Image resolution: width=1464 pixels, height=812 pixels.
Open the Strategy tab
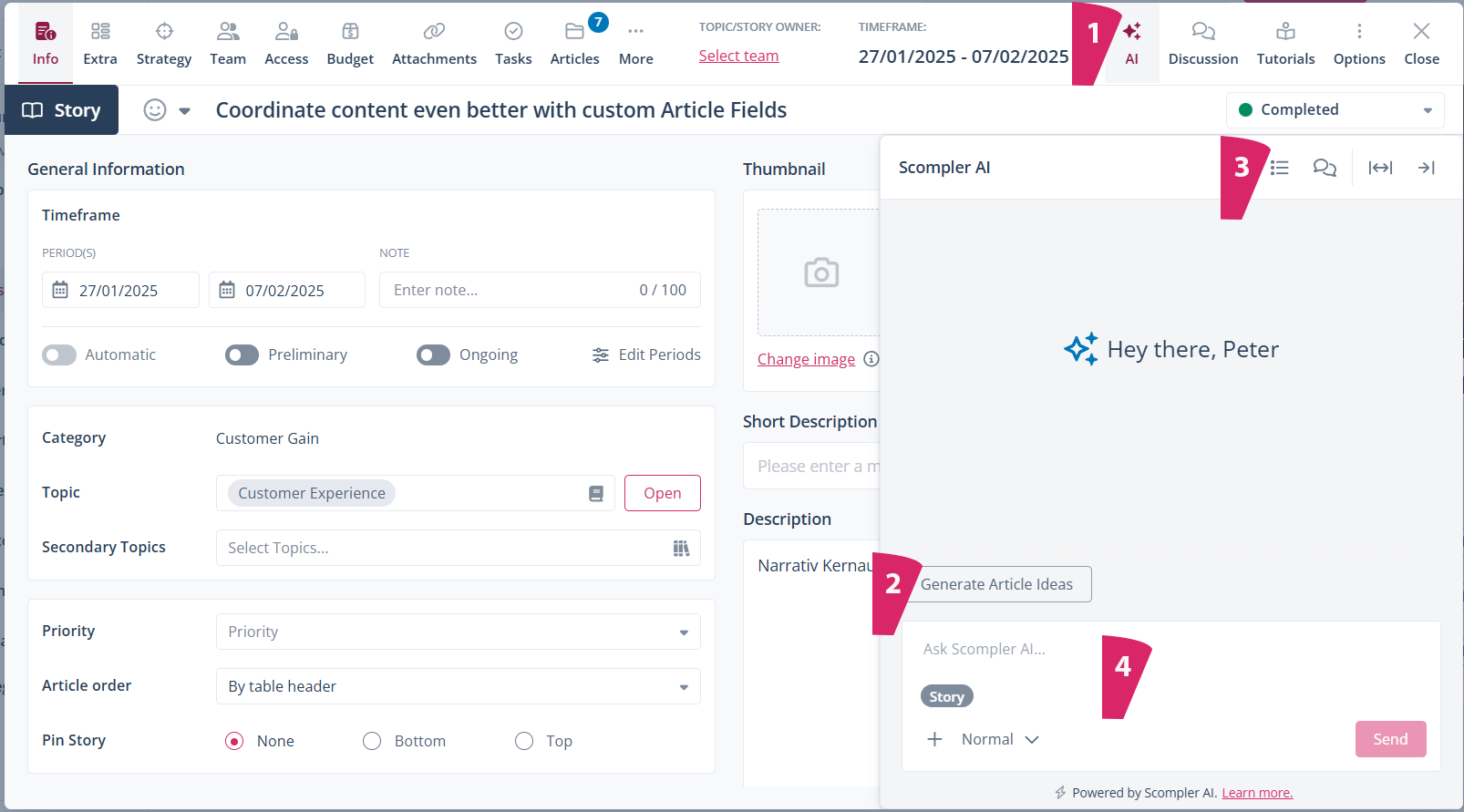pos(164,43)
